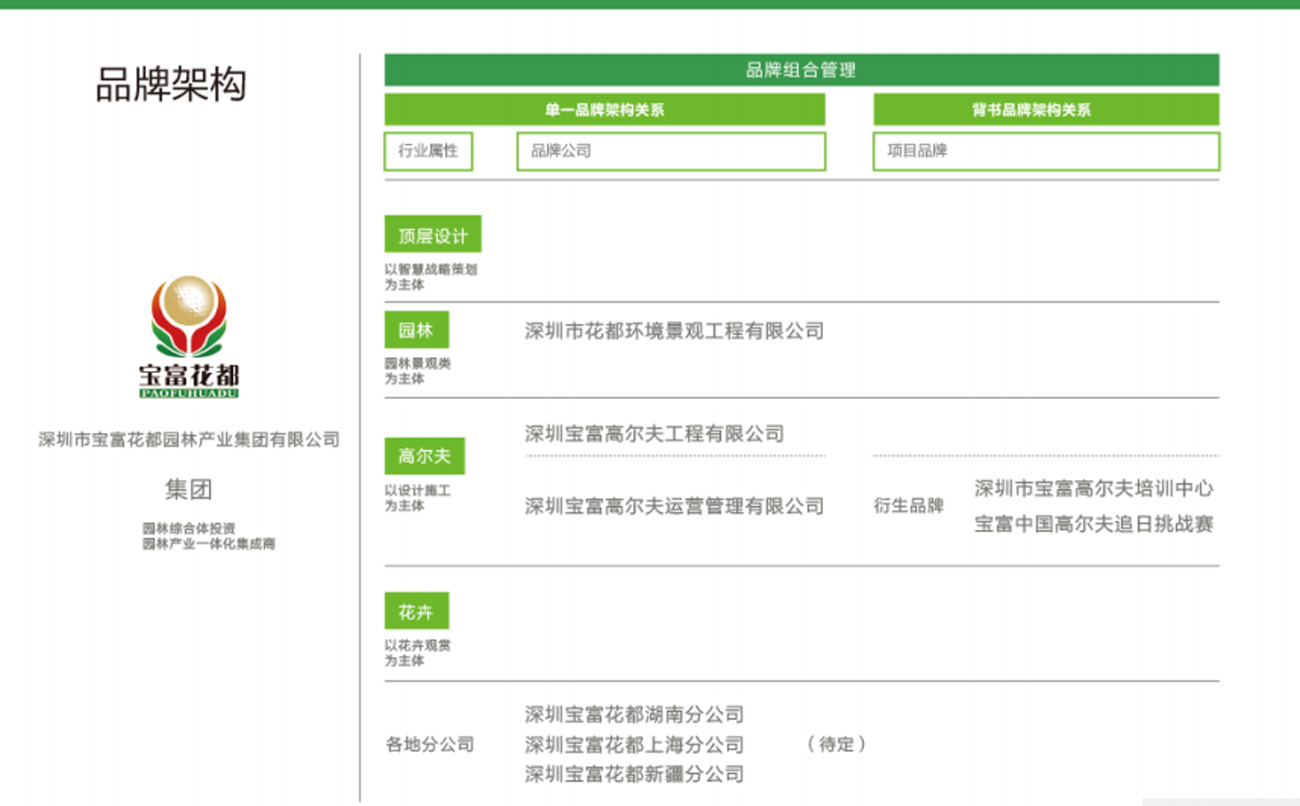
Task: Click the 衍生品牌 label
Action: pyautogui.click(x=909, y=506)
